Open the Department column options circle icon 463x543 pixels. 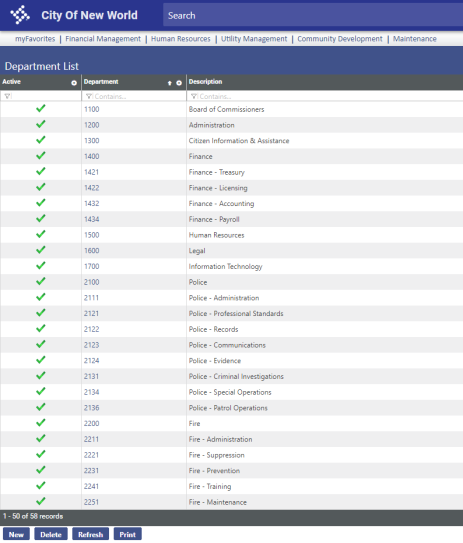point(179,83)
